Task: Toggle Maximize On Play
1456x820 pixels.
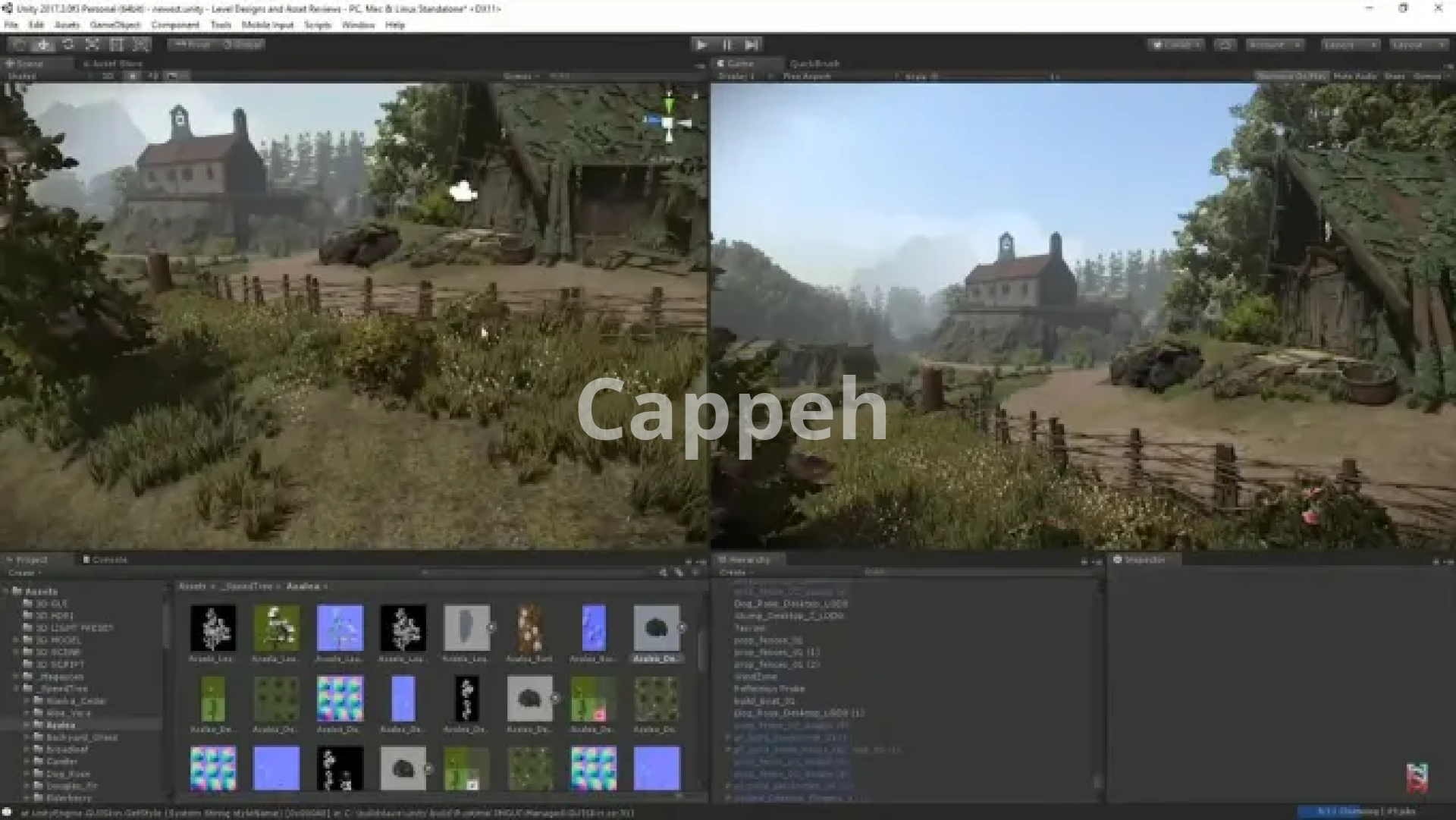Action: 1291,76
